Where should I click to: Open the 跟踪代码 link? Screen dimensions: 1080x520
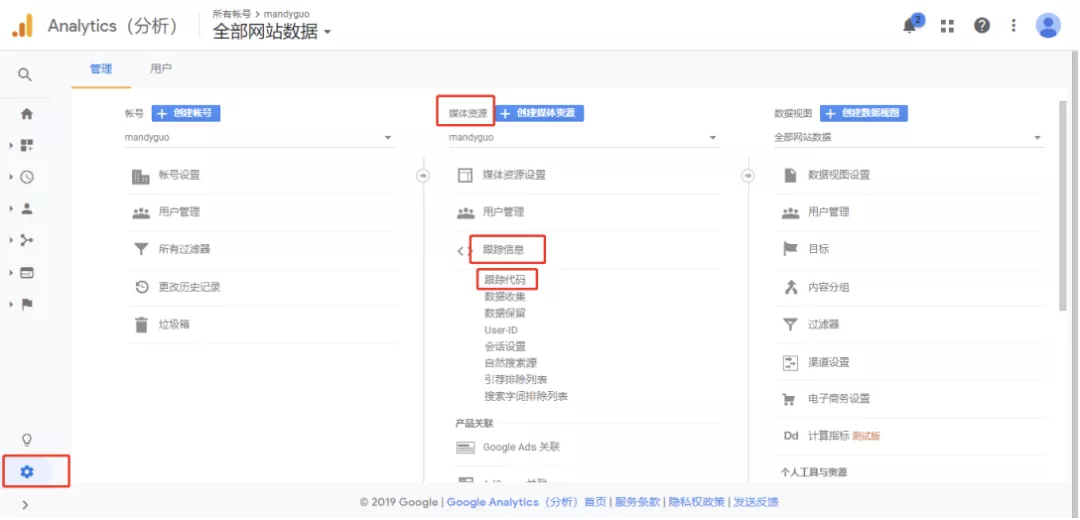click(505, 279)
